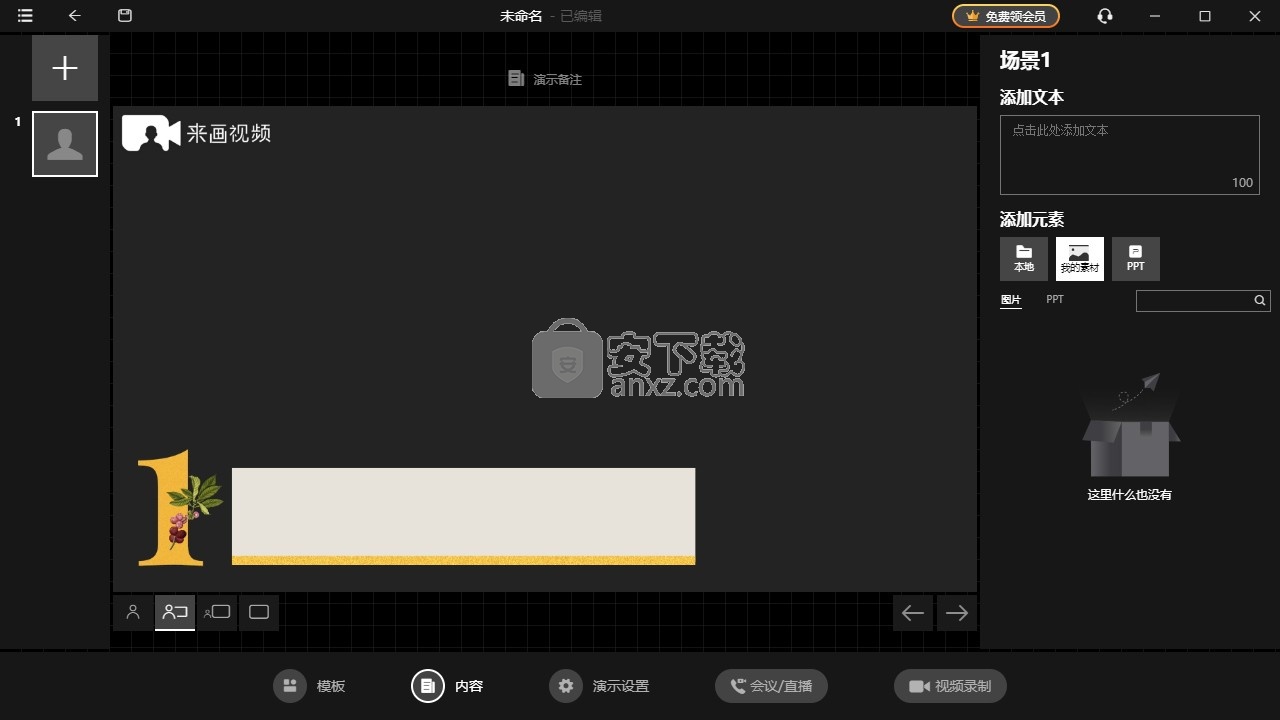The image size is (1280, 720).
Task: Open 演示设置 presentation settings
Action: 599,686
